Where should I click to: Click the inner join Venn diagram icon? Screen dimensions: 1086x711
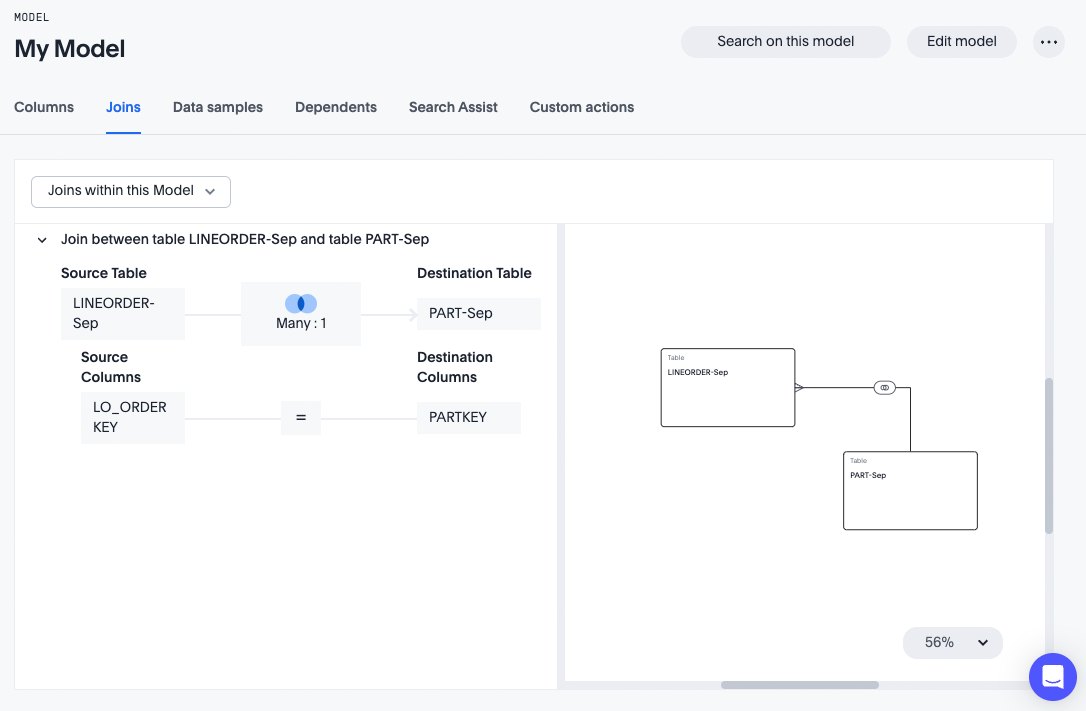click(x=300, y=304)
